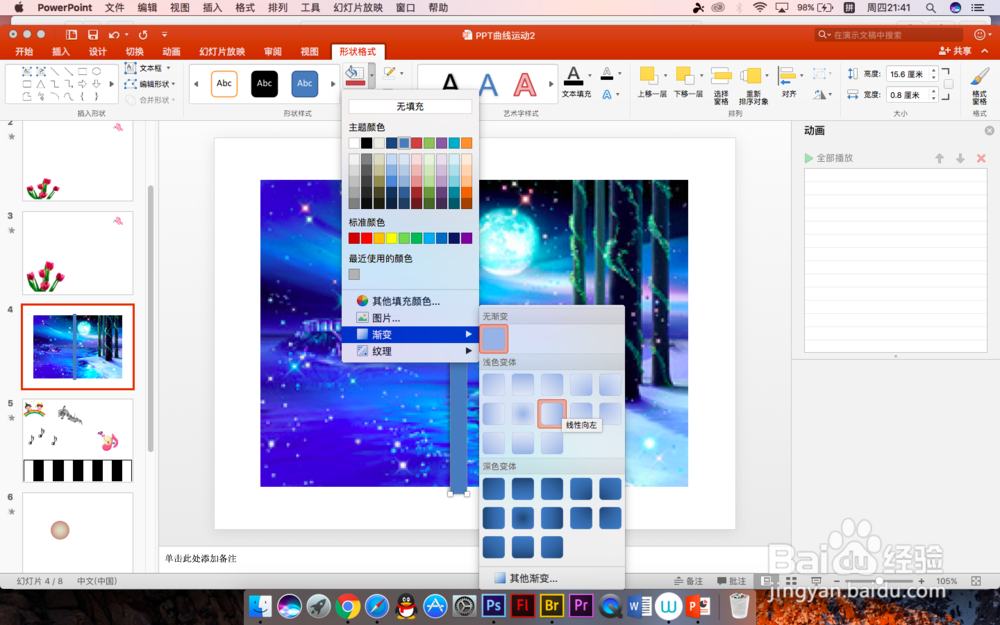Click the 全部播放 play all green icon
Screen dimensions: 1000x625
809,158
